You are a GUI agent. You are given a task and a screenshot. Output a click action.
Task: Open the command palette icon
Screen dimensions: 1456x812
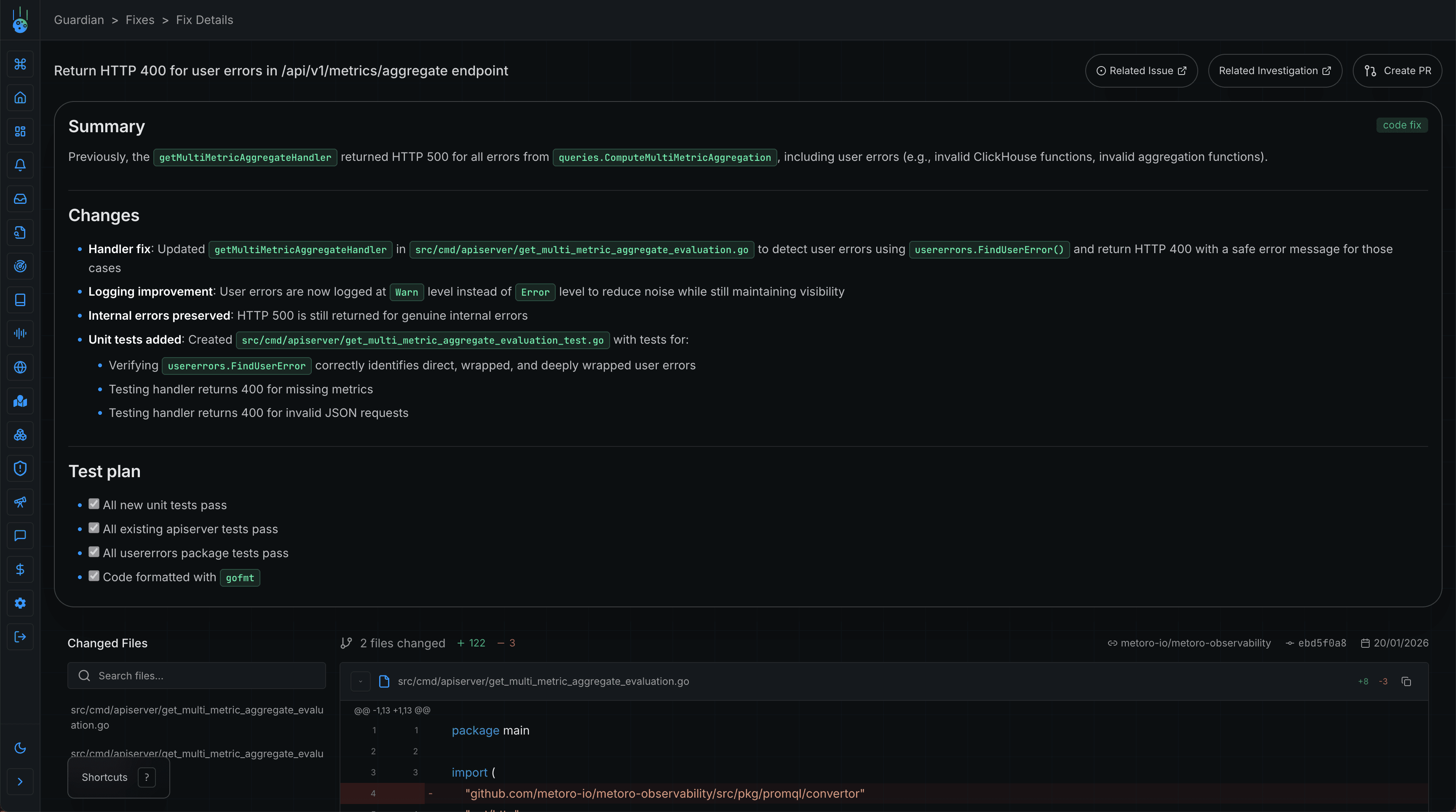20,64
